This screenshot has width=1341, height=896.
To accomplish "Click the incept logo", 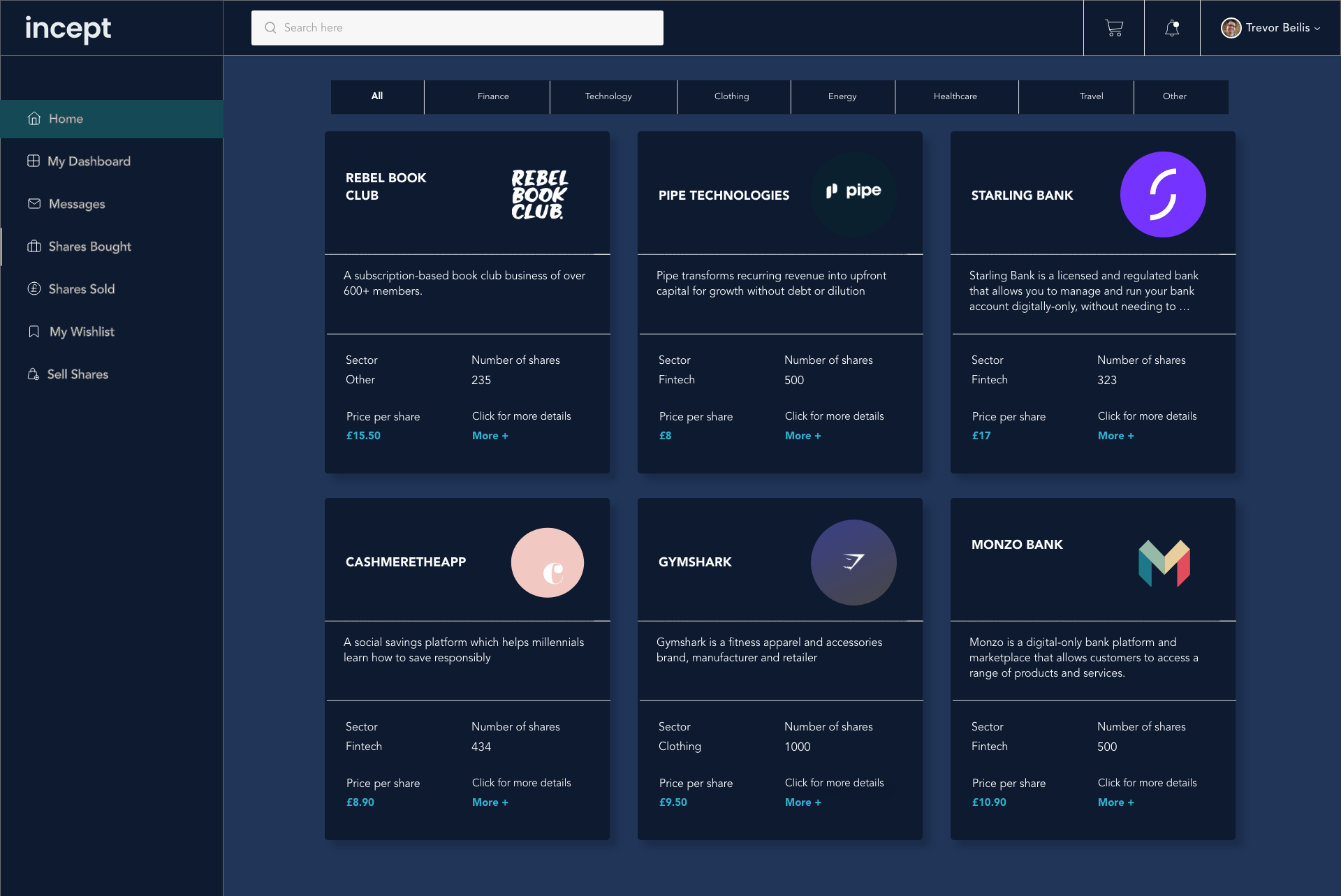I will coord(68,29).
